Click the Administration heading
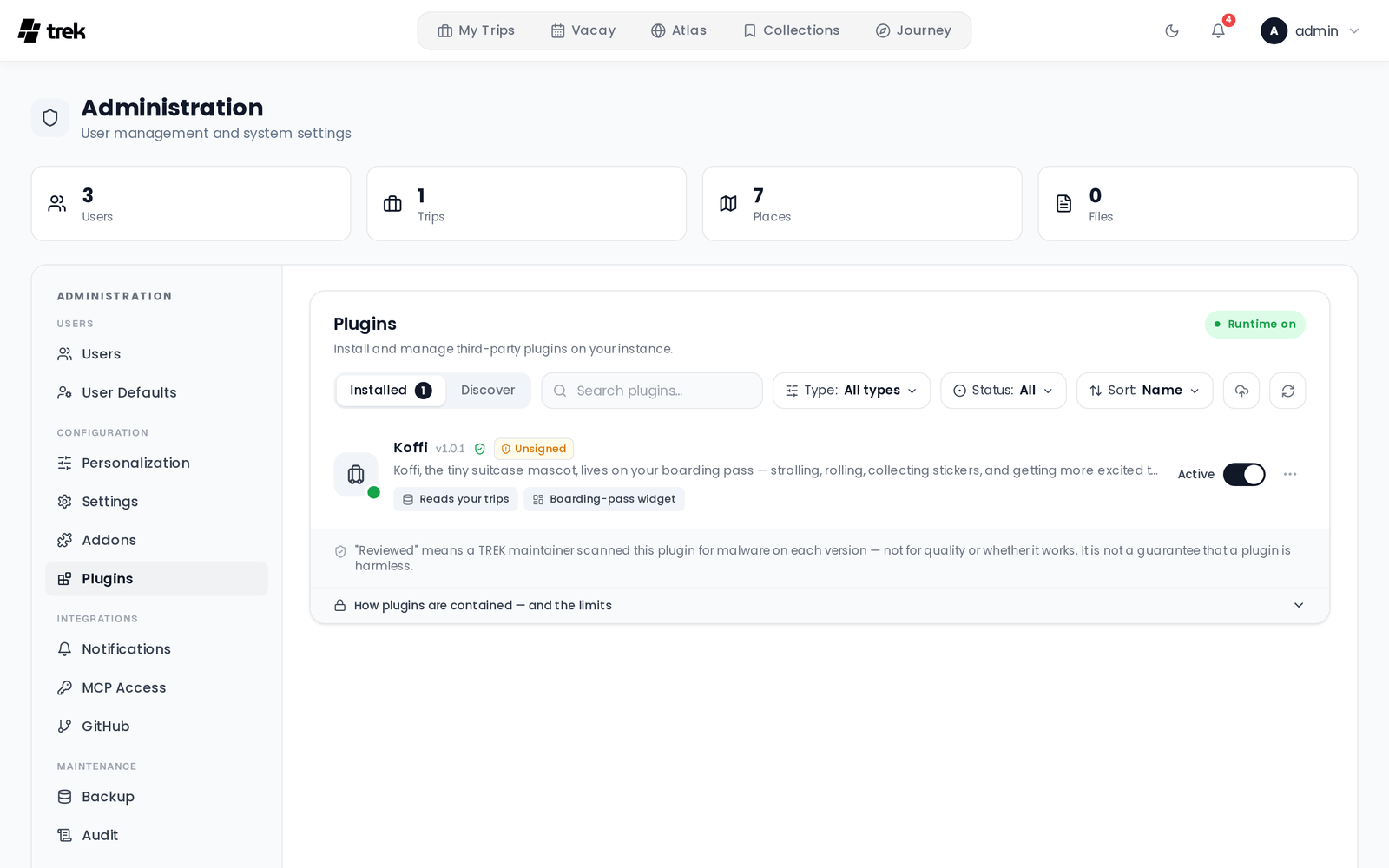1389x868 pixels. [172, 108]
